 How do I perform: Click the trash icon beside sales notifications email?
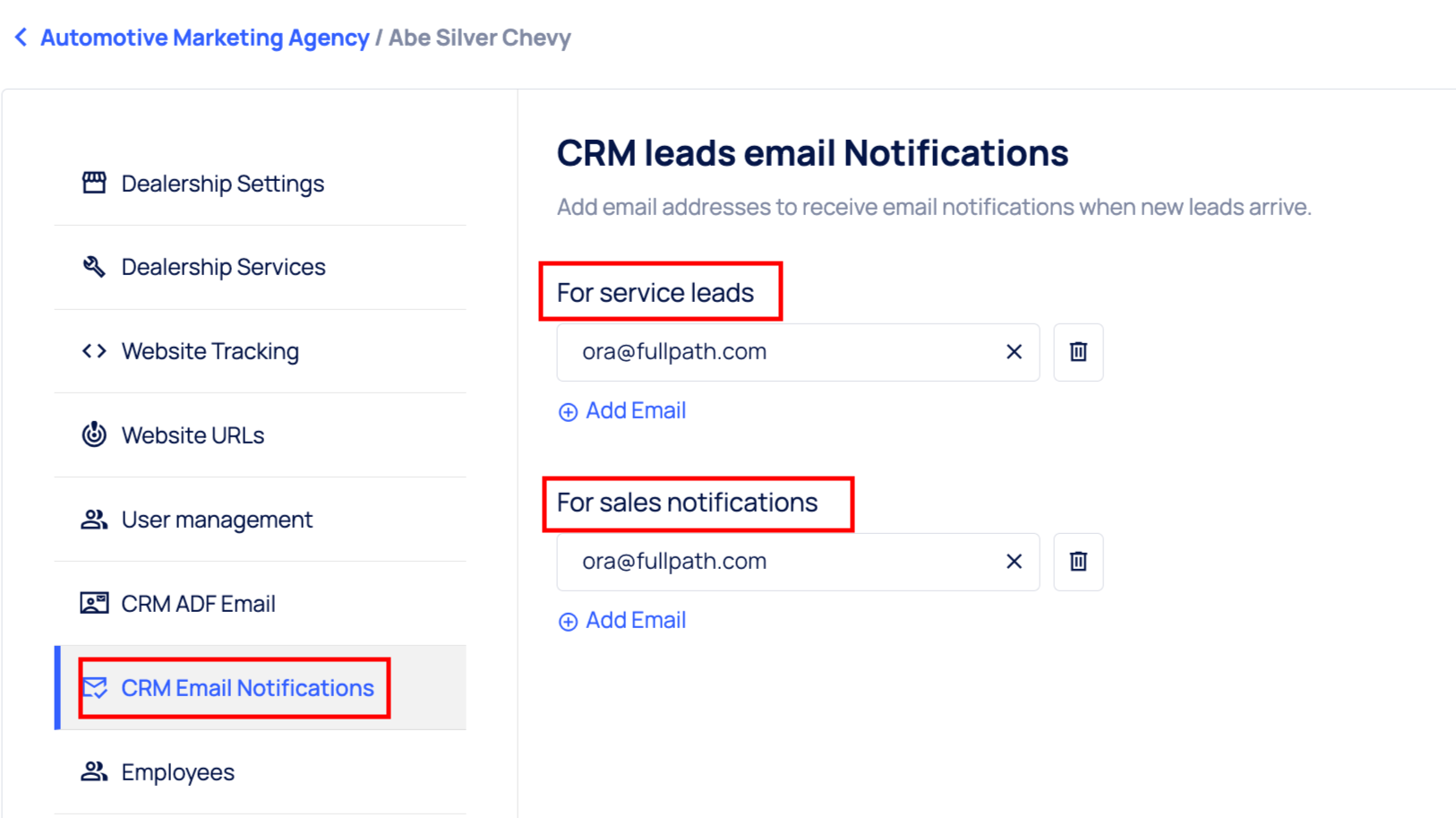click(1078, 562)
